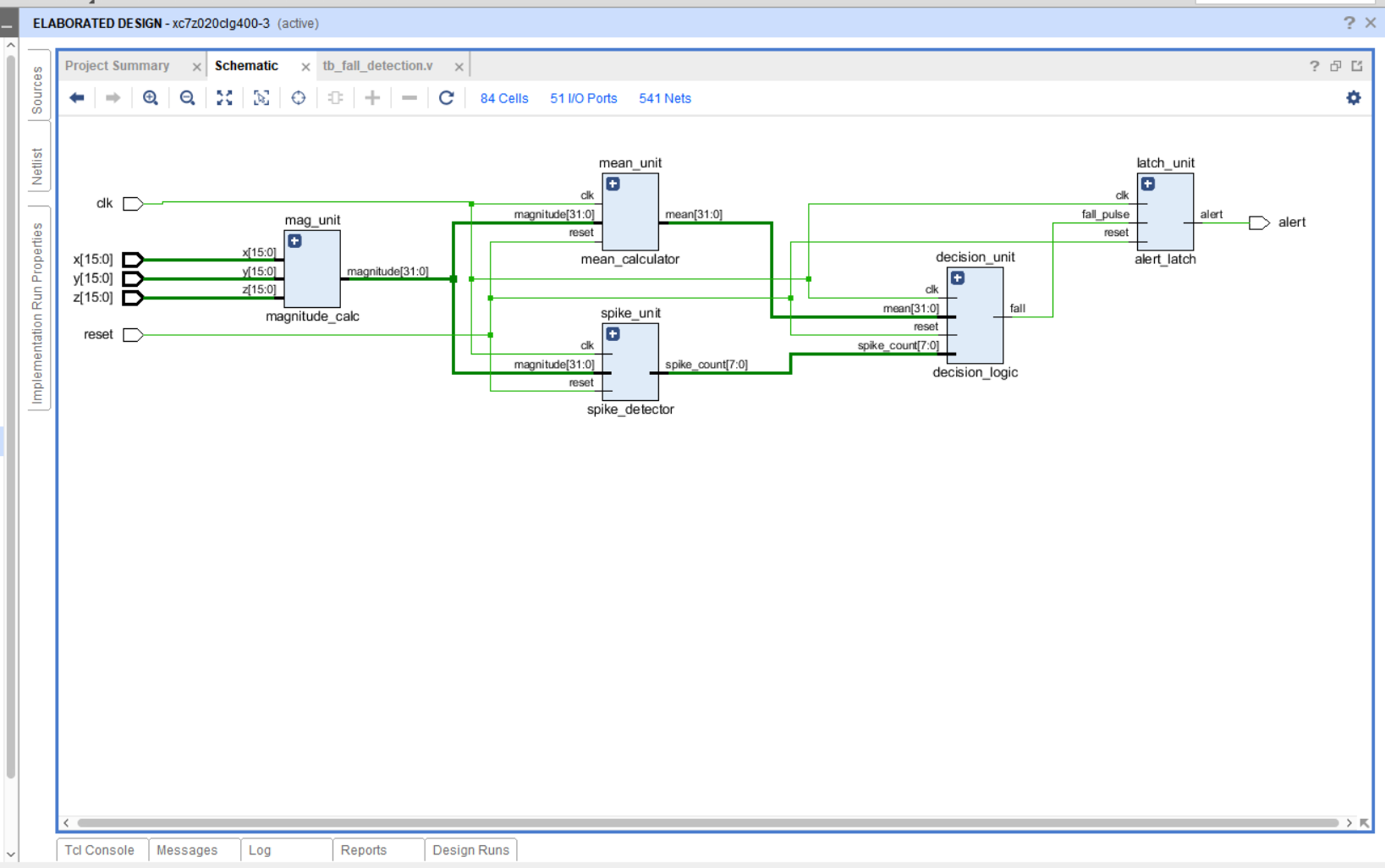
Task: Close the Elaborated Design window
Action: pos(1371,23)
